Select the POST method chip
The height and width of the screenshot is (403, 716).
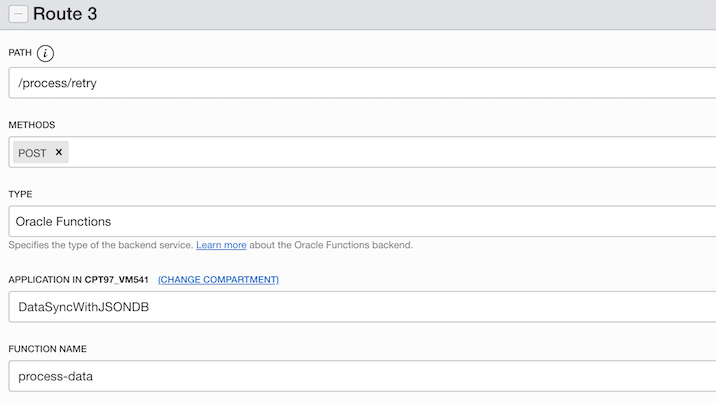coord(32,153)
